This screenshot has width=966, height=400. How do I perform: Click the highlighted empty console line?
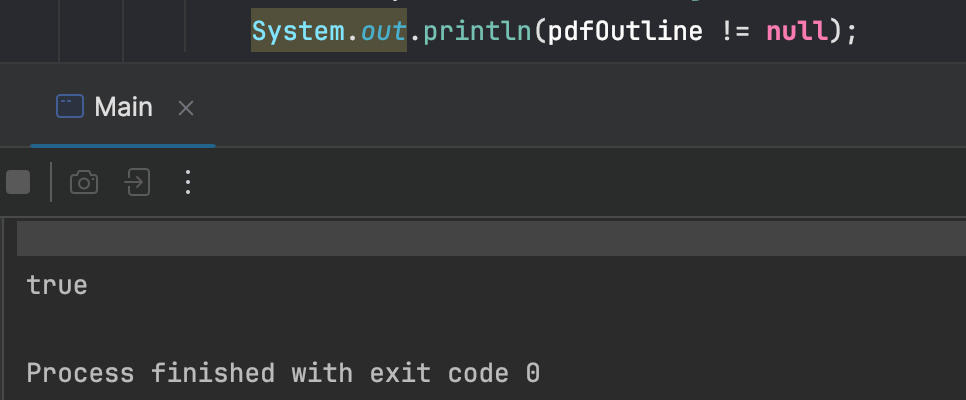tap(490, 240)
